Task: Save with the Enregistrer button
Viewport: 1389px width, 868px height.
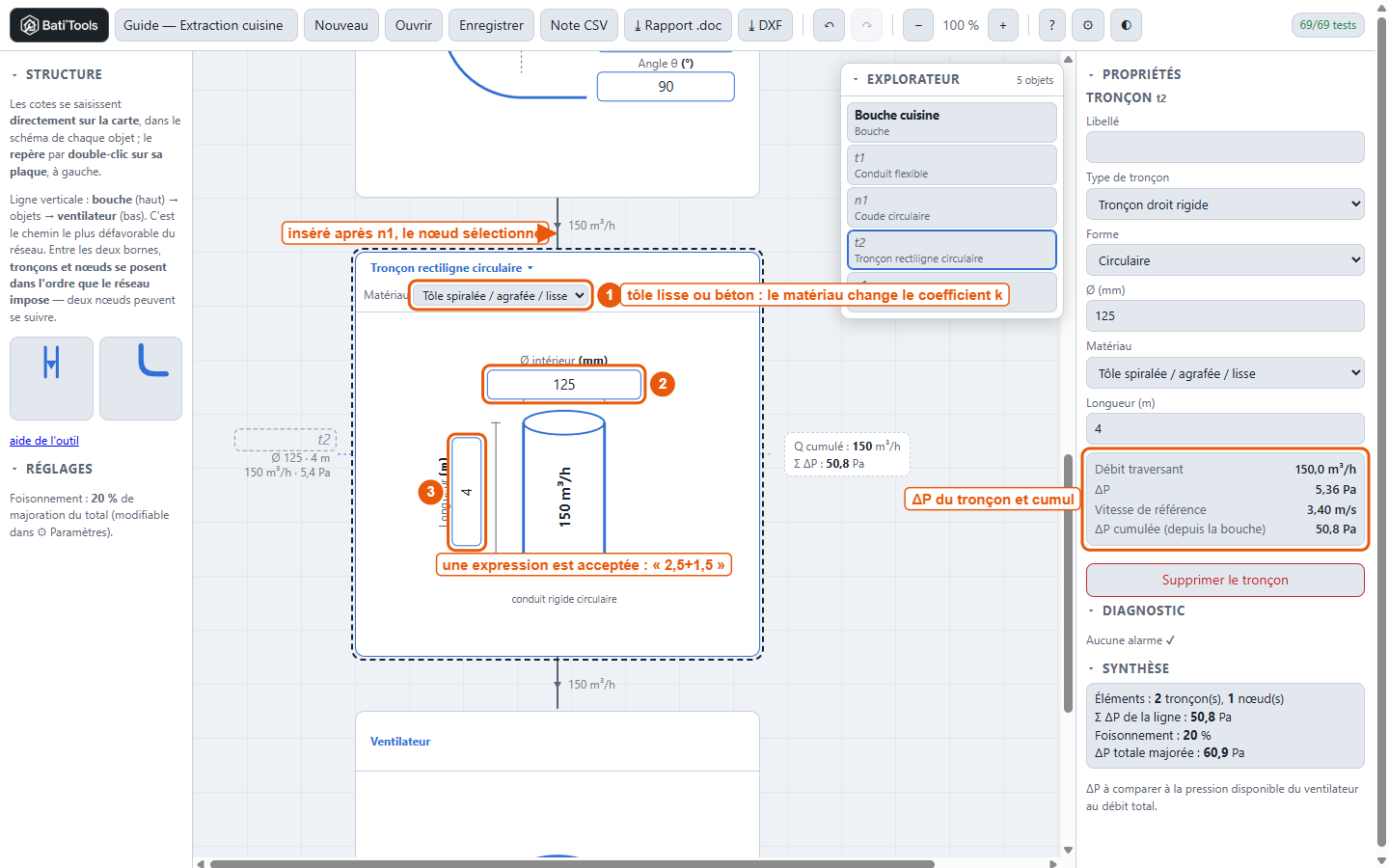Action: [x=491, y=25]
